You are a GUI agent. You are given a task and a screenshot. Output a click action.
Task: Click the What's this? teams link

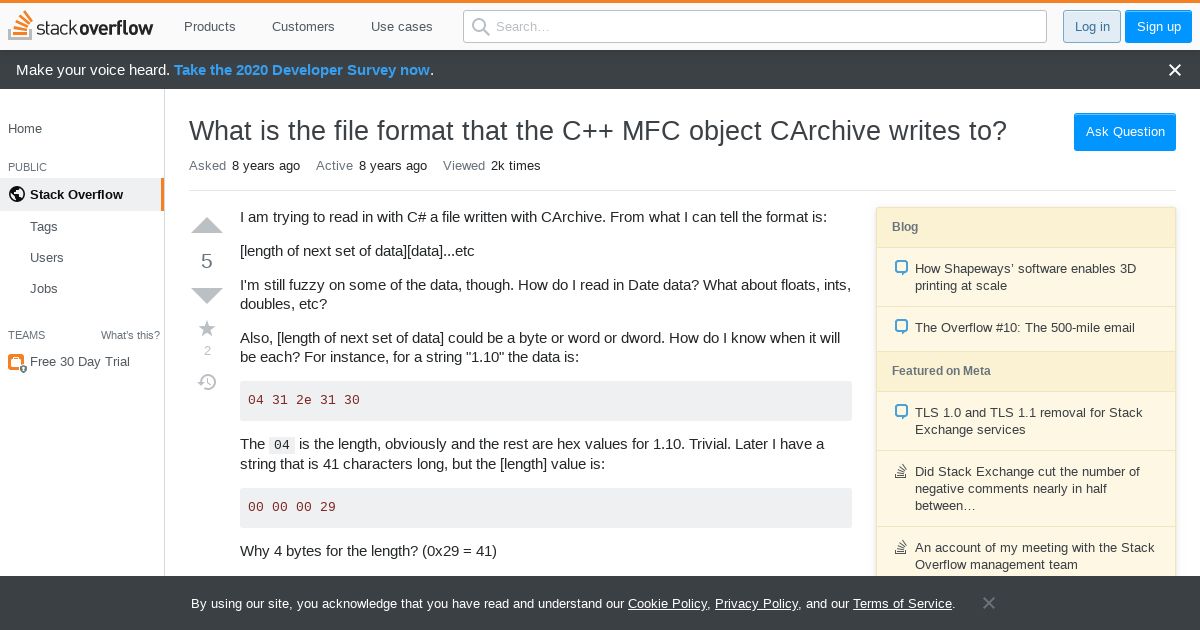pos(130,335)
